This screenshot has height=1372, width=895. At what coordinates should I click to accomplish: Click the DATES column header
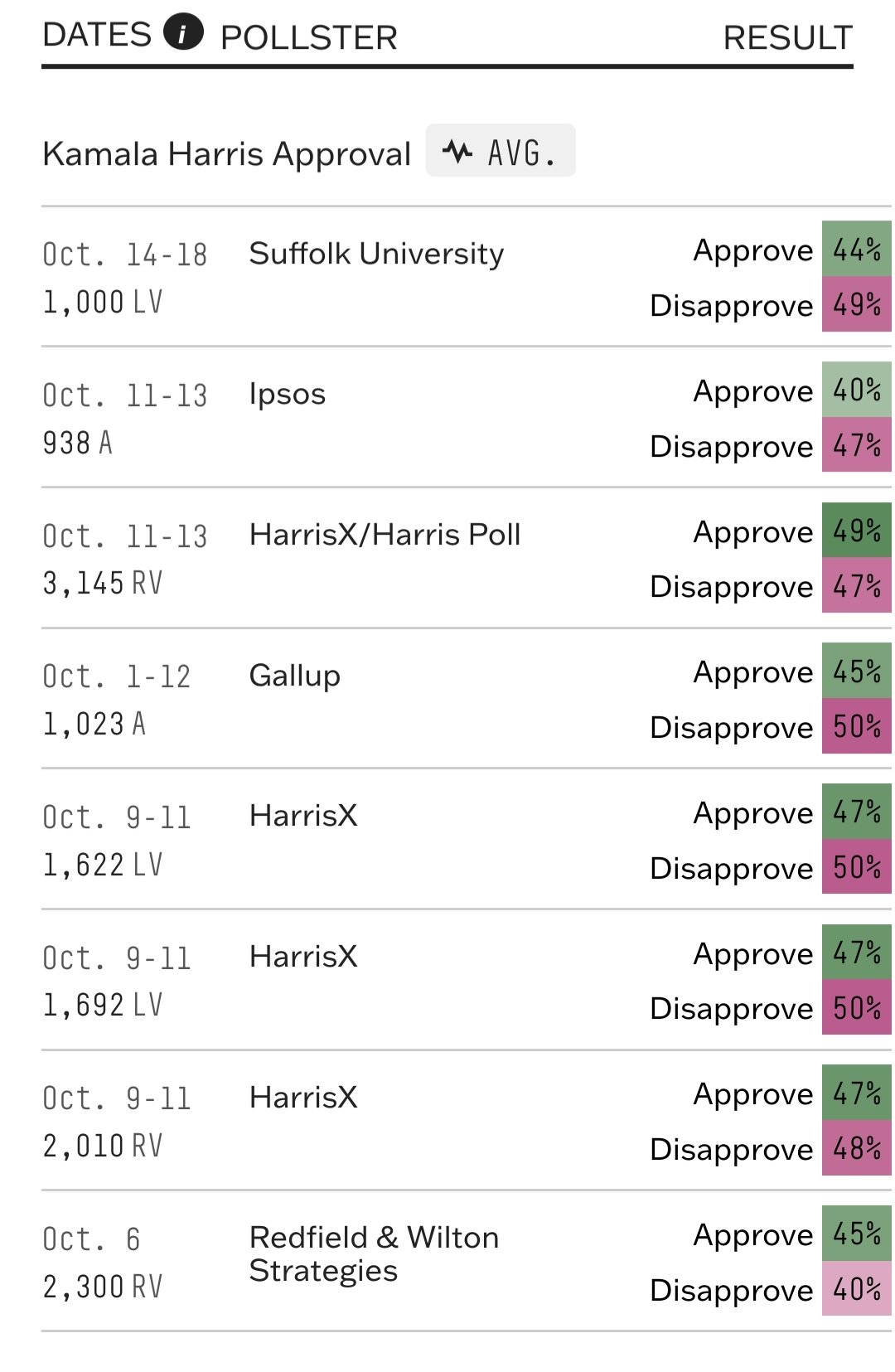pyautogui.click(x=97, y=35)
